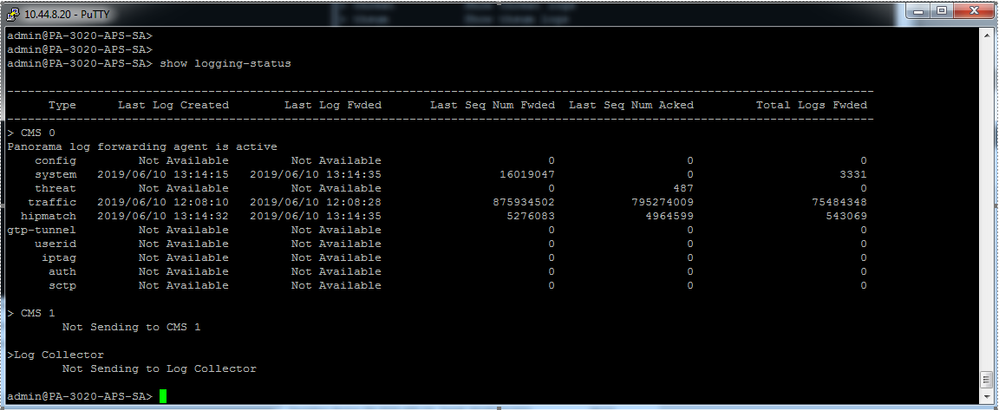Click the green cursor at the prompt
The width and height of the screenshot is (999, 410).
coord(163,396)
